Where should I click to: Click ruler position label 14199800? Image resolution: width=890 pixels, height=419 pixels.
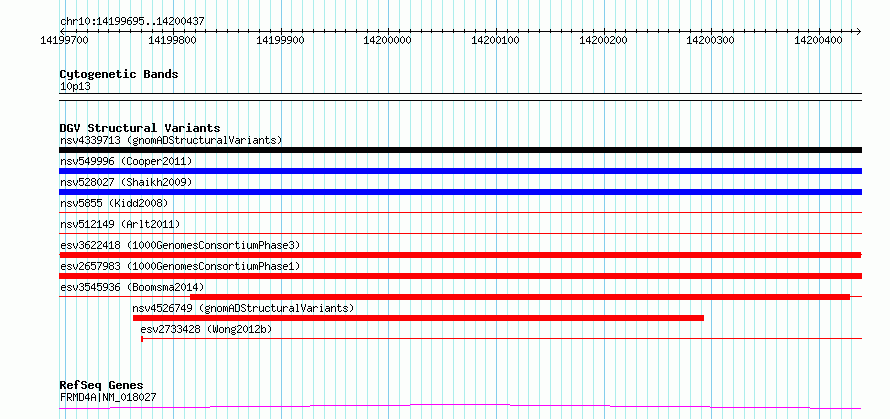(171, 40)
